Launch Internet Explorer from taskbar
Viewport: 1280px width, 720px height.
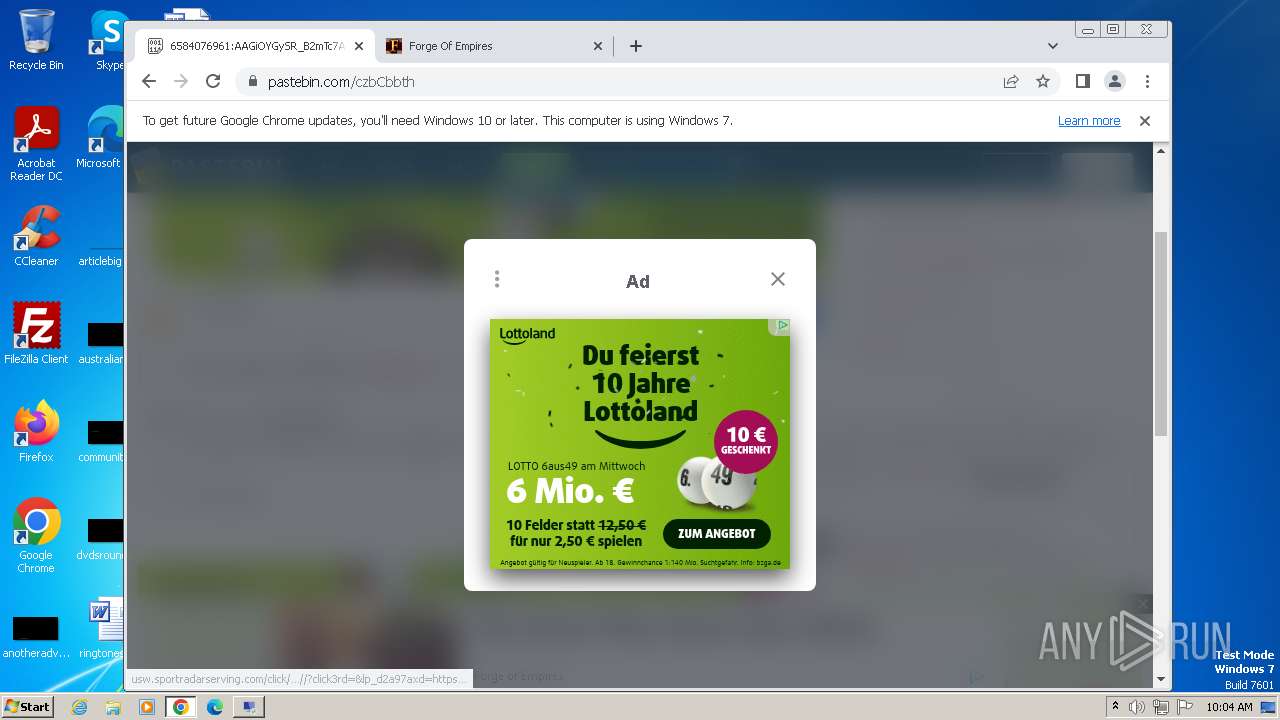pos(80,707)
